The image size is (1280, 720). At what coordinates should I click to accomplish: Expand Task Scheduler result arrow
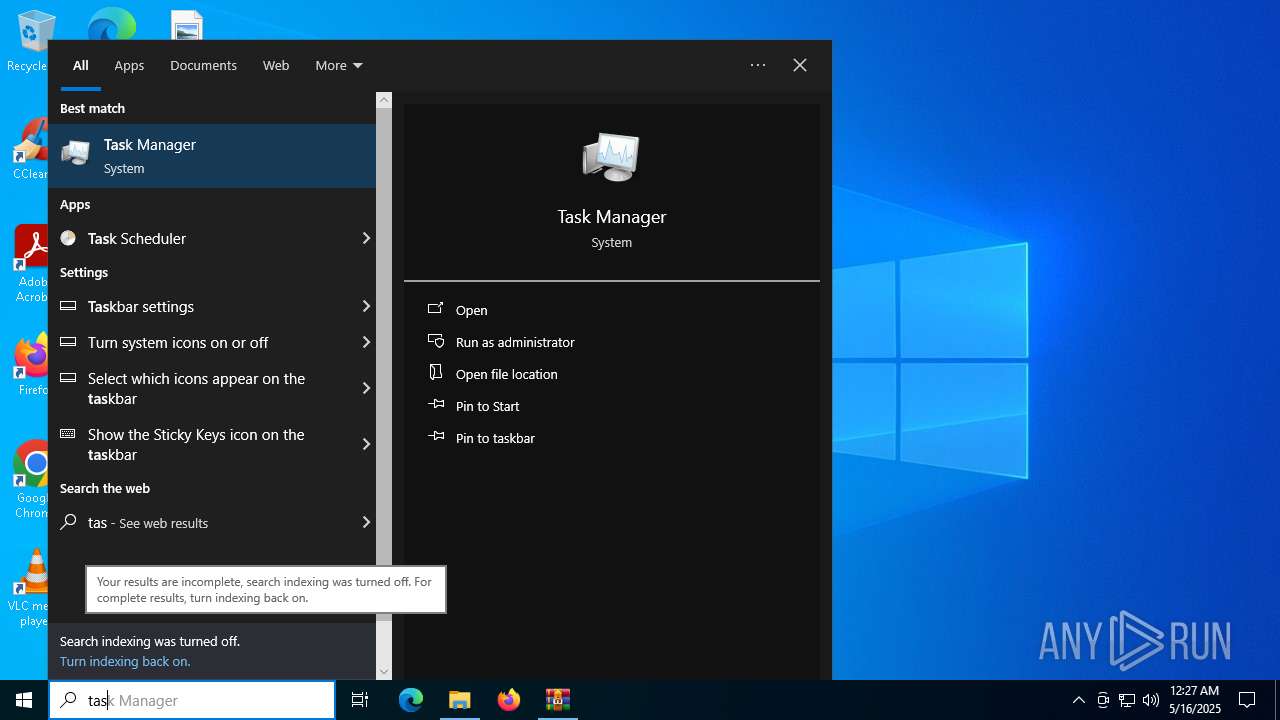pos(366,238)
